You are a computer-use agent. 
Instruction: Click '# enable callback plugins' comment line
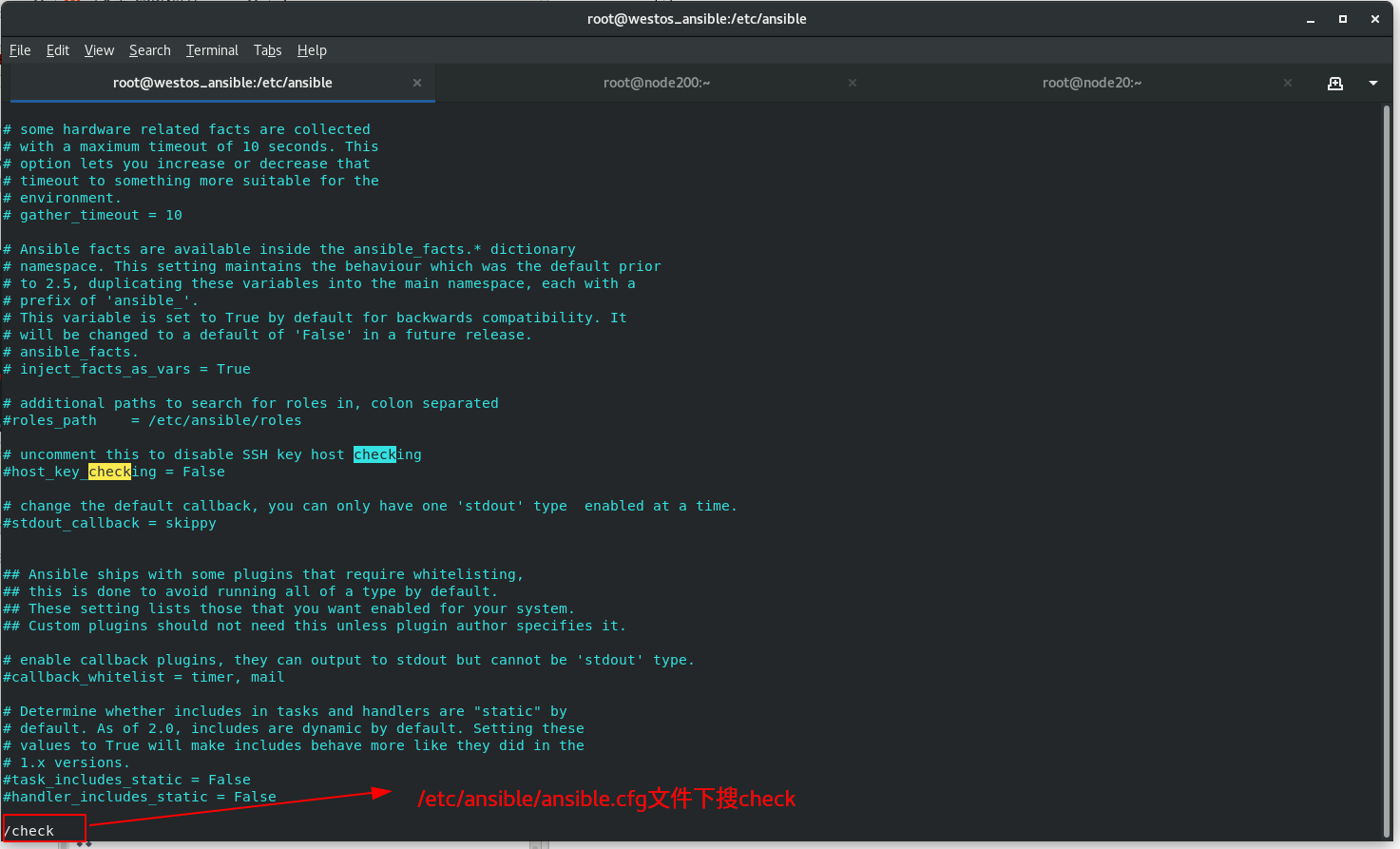coord(349,660)
